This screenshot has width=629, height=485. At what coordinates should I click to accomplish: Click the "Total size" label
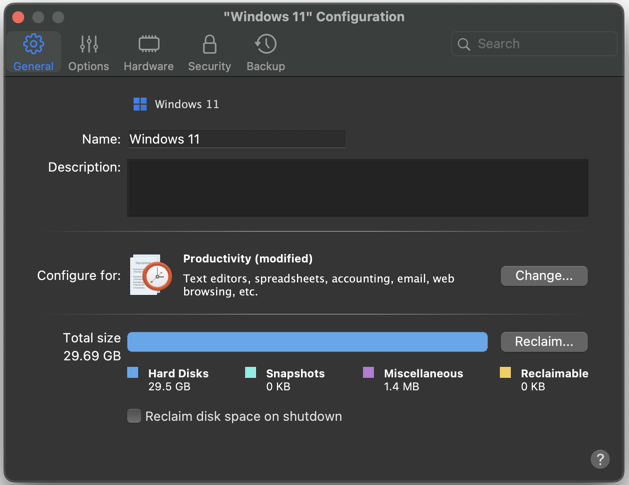click(92, 338)
